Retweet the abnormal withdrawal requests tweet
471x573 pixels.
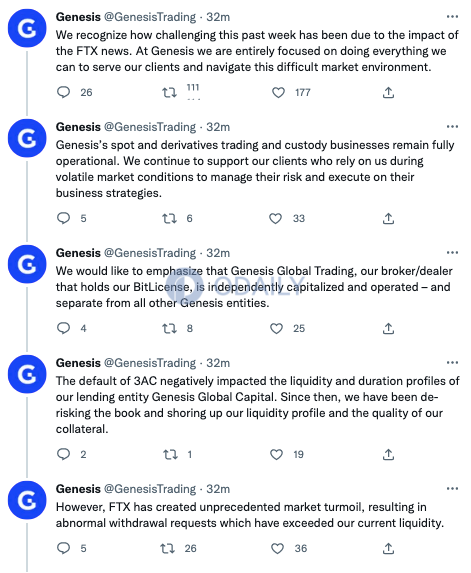point(167,548)
